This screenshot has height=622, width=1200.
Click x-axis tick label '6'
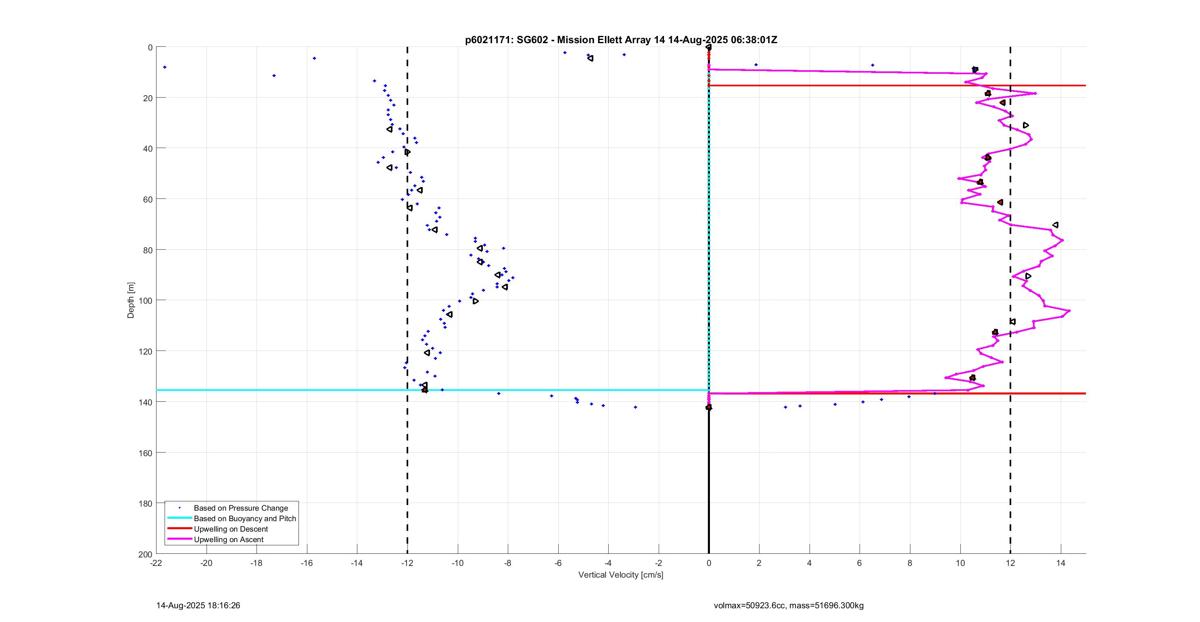point(859,563)
